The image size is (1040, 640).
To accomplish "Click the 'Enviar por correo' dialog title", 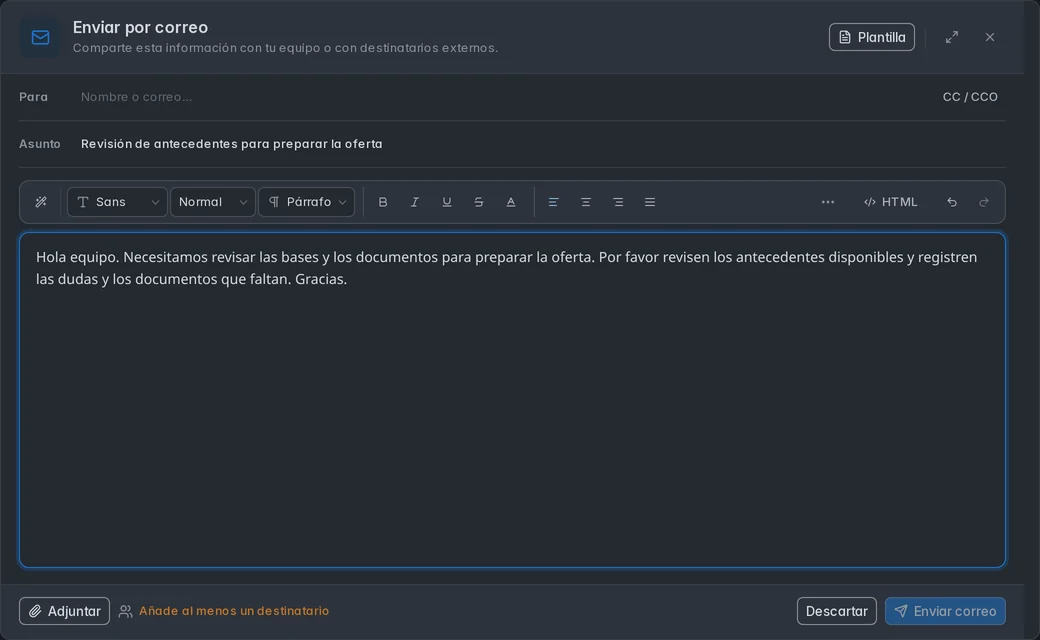I will click(x=140, y=27).
